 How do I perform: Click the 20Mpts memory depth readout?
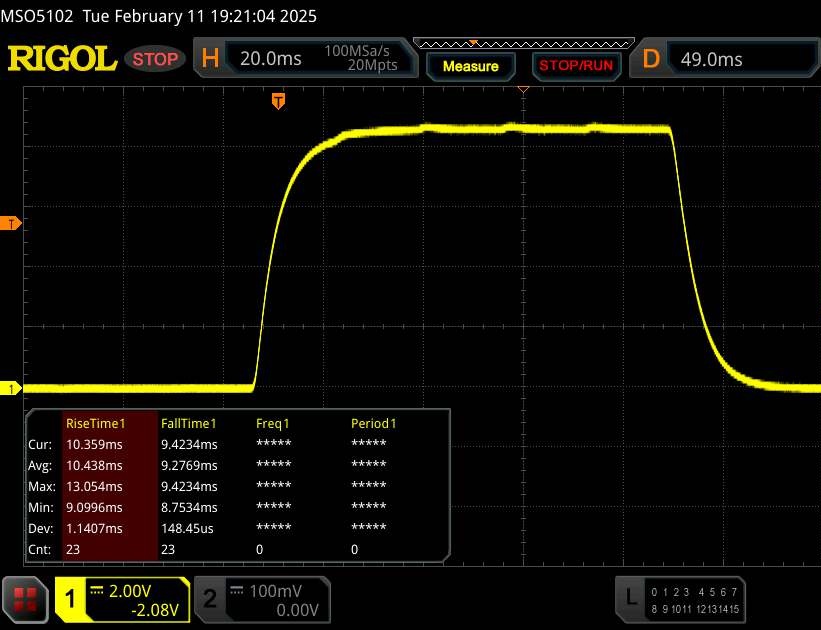[x=372, y=65]
